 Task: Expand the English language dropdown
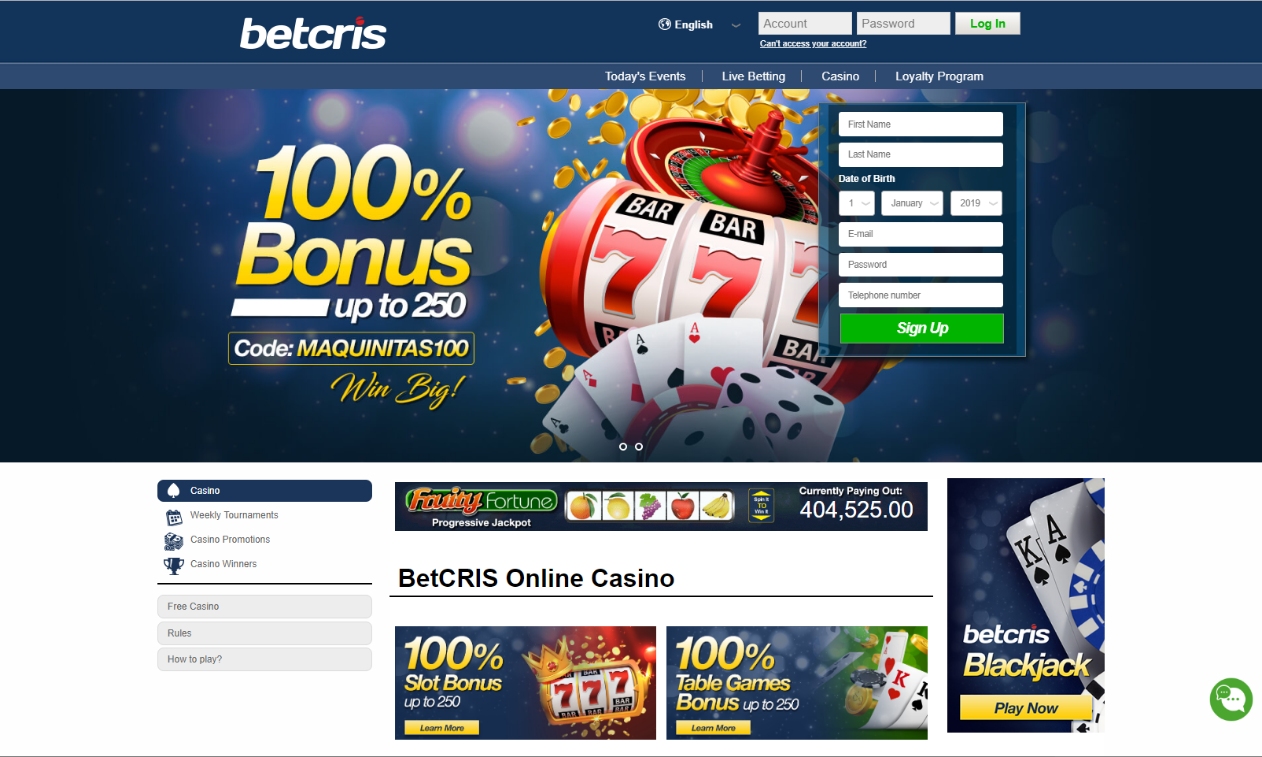[700, 25]
